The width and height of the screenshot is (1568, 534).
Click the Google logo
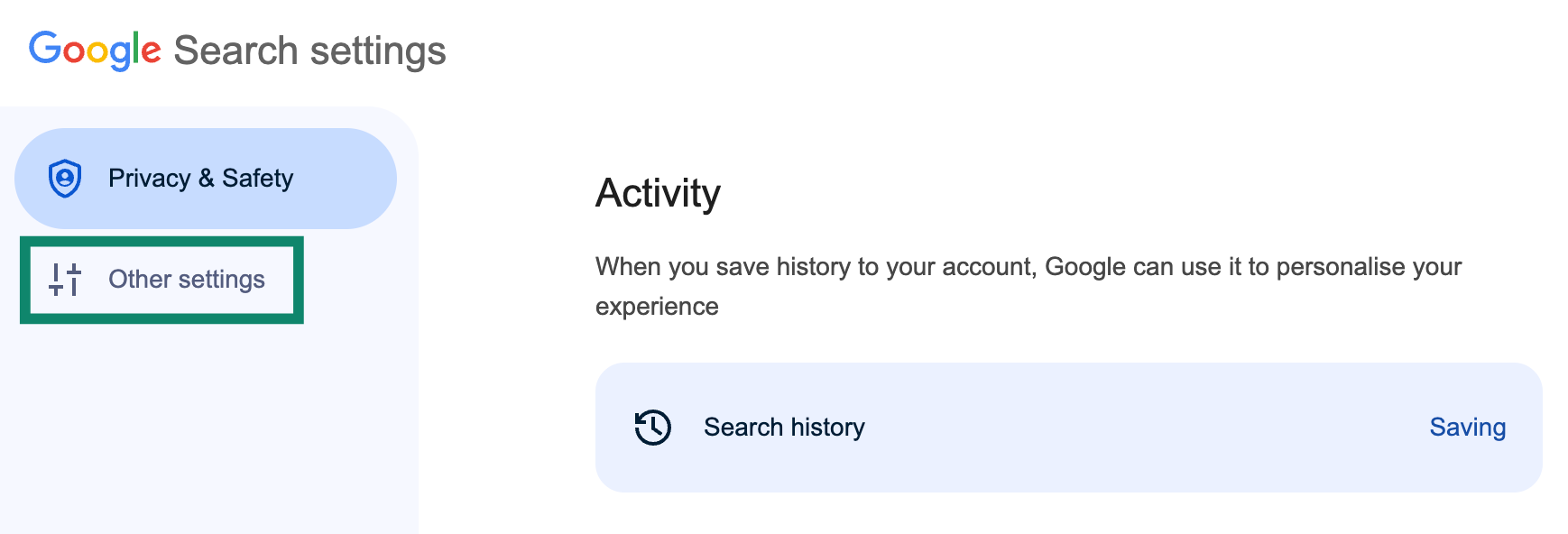pos(95,51)
